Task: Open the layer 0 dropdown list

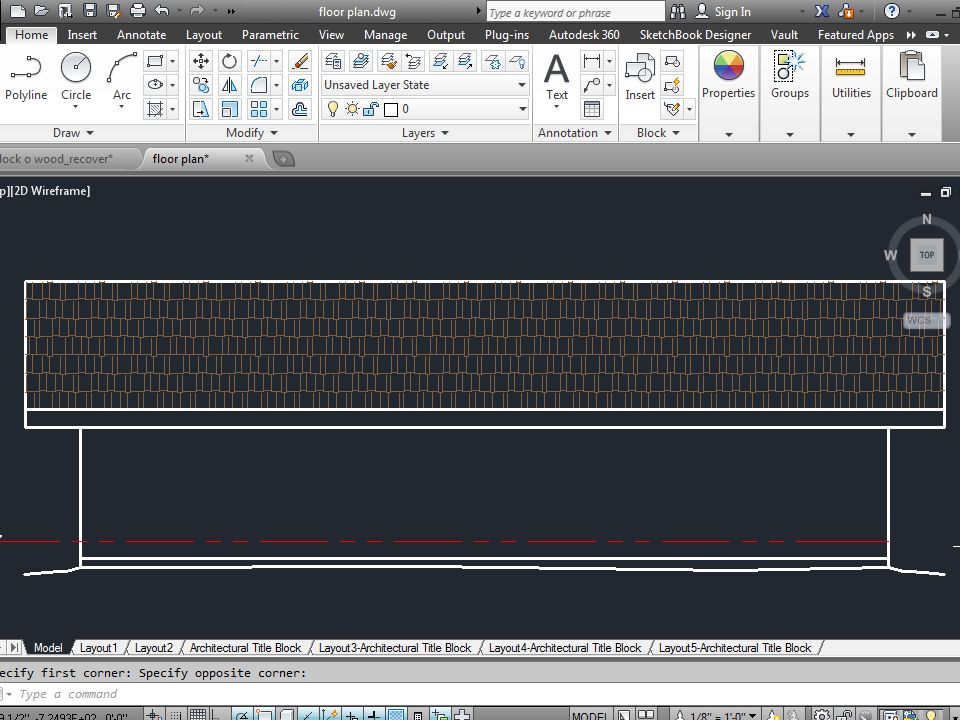Action: pyautogui.click(x=522, y=109)
